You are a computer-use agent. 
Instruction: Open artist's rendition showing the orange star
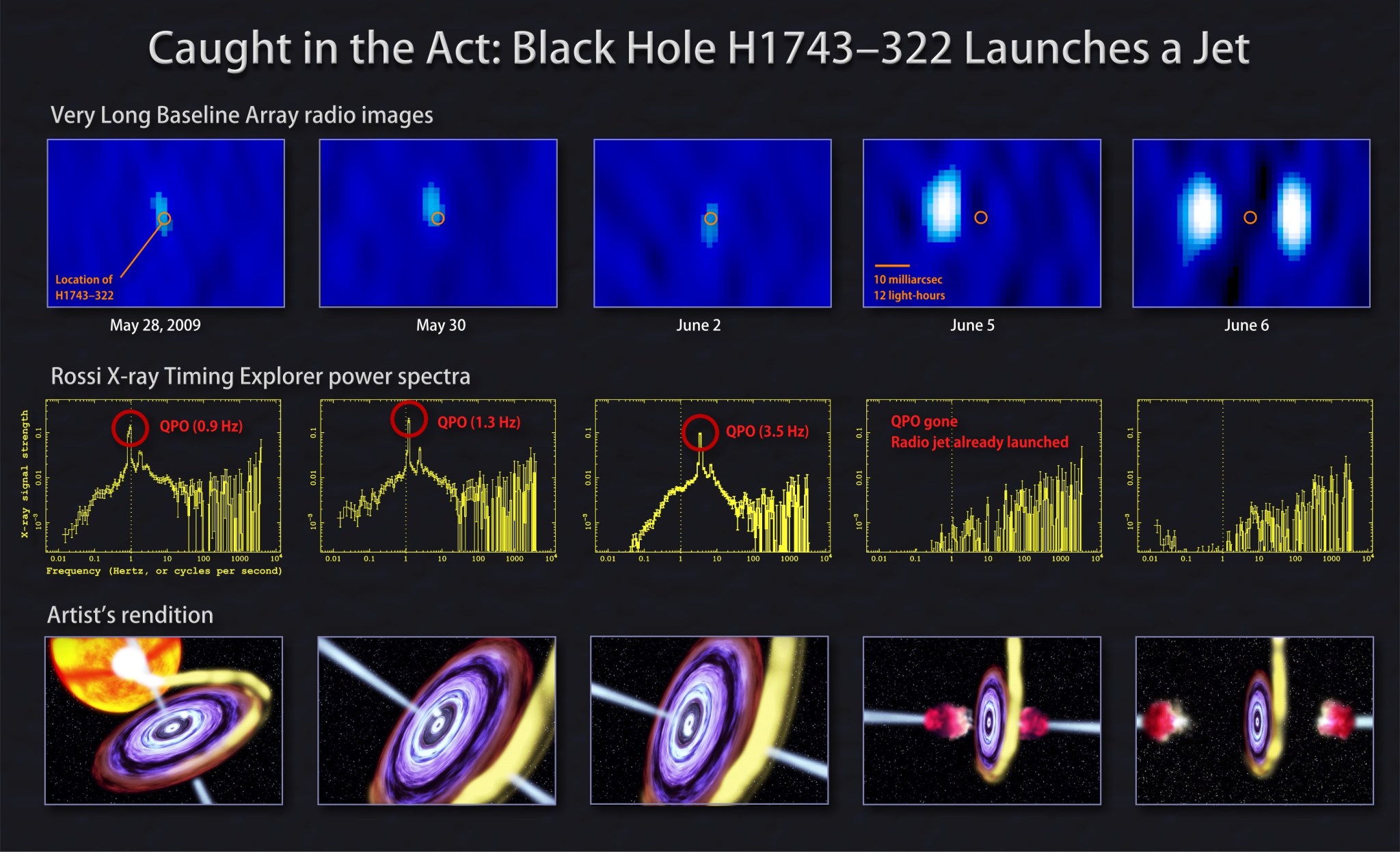[164, 721]
